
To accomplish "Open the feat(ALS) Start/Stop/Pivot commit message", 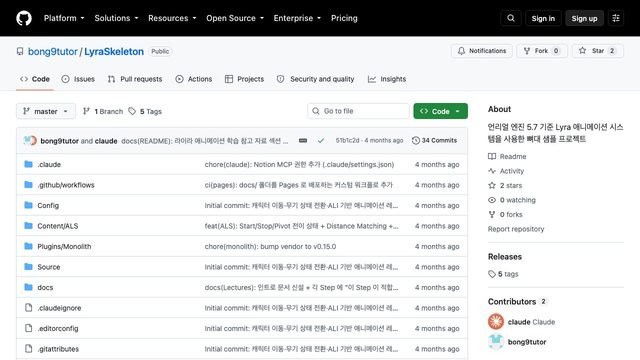I will (302, 226).
